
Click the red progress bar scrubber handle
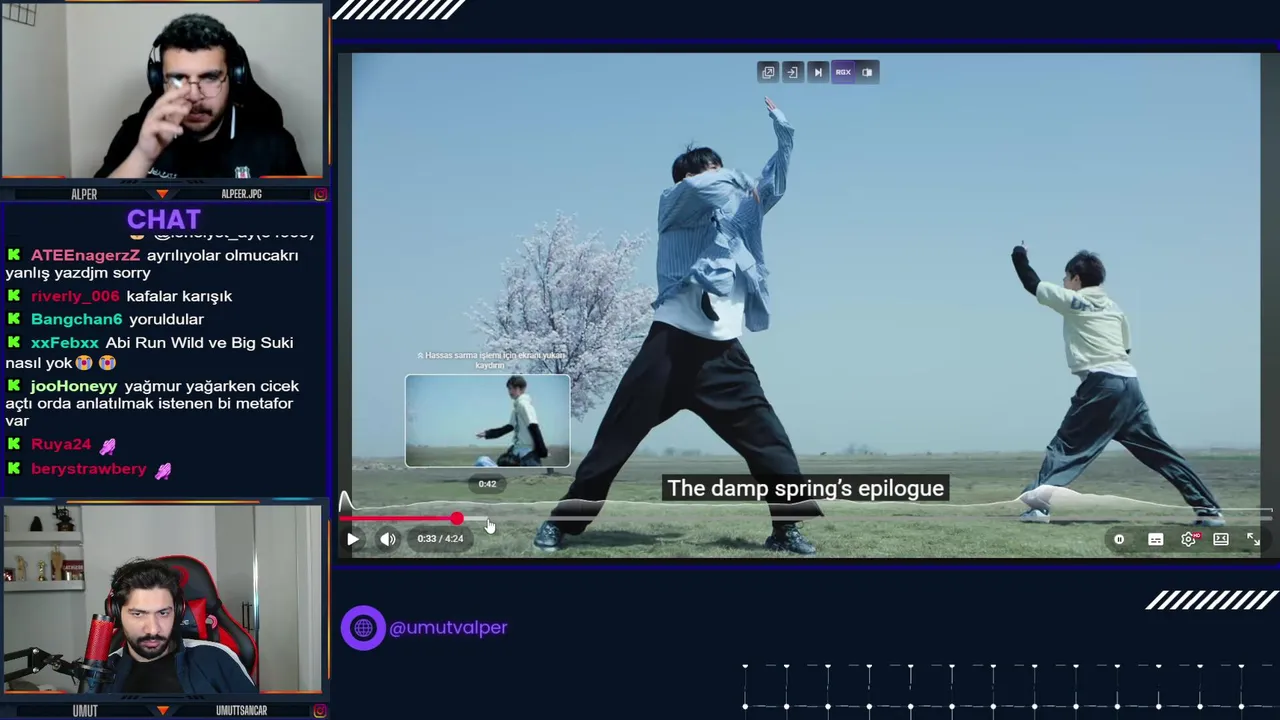click(x=457, y=518)
